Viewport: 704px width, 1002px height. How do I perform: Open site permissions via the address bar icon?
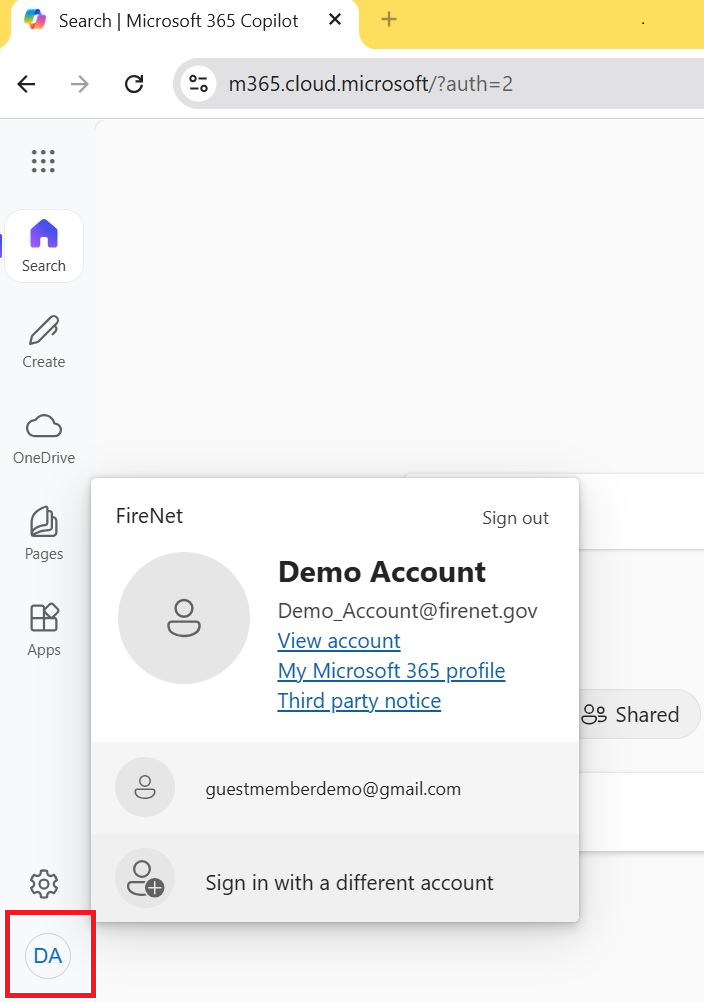pyautogui.click(x=197, y=84)
